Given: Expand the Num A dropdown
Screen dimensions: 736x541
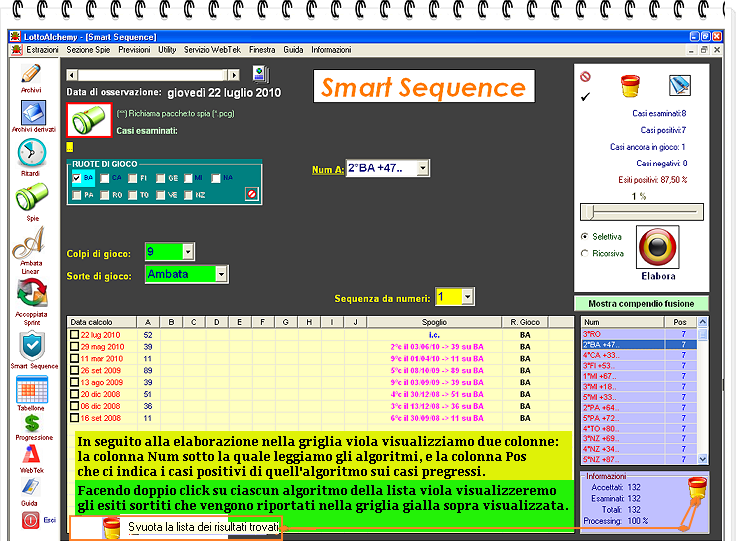Looking at the screenshot, I should pyautogui.click(x=423, y=169).
